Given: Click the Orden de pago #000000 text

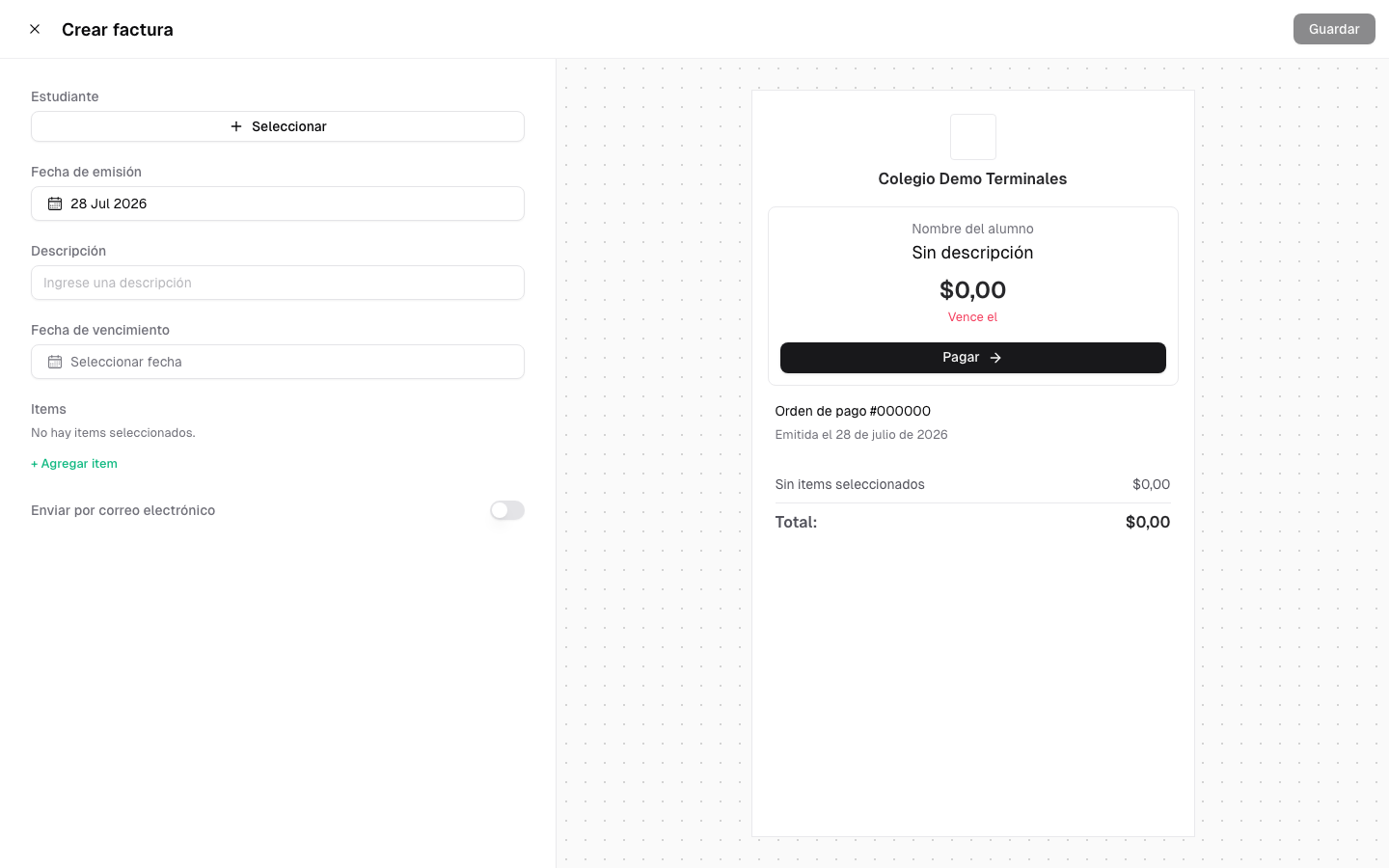Looking at the screenshot, I should [x=853, y=411].
